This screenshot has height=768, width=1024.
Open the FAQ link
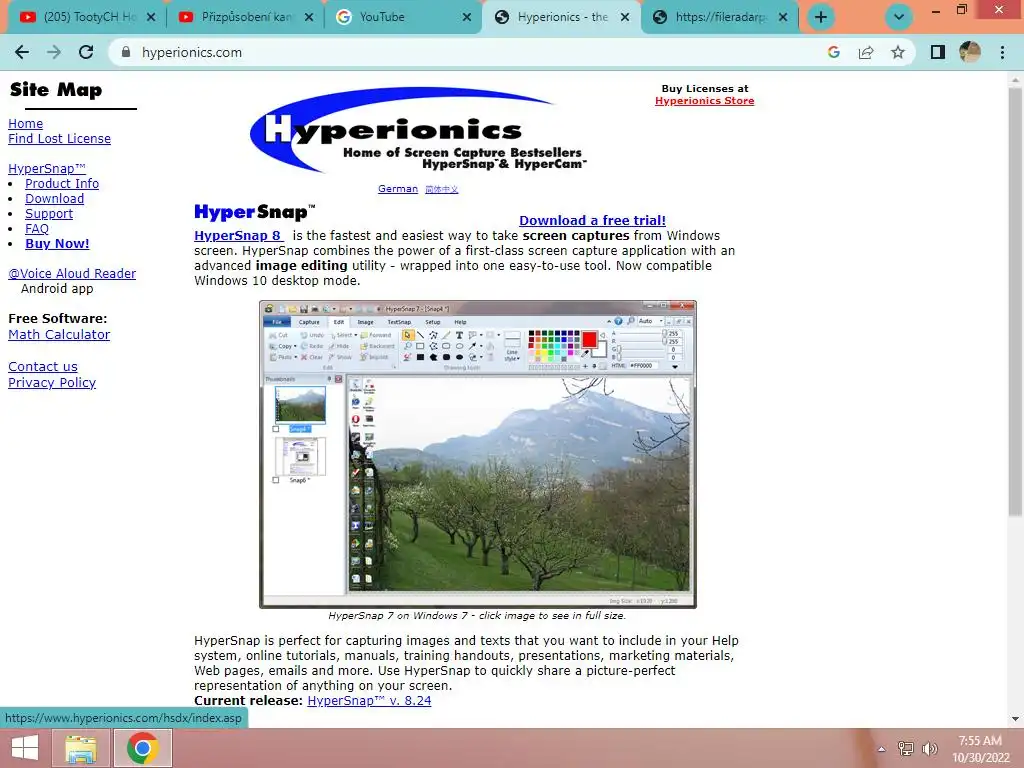pyautogui.click(x=37, y=229)
